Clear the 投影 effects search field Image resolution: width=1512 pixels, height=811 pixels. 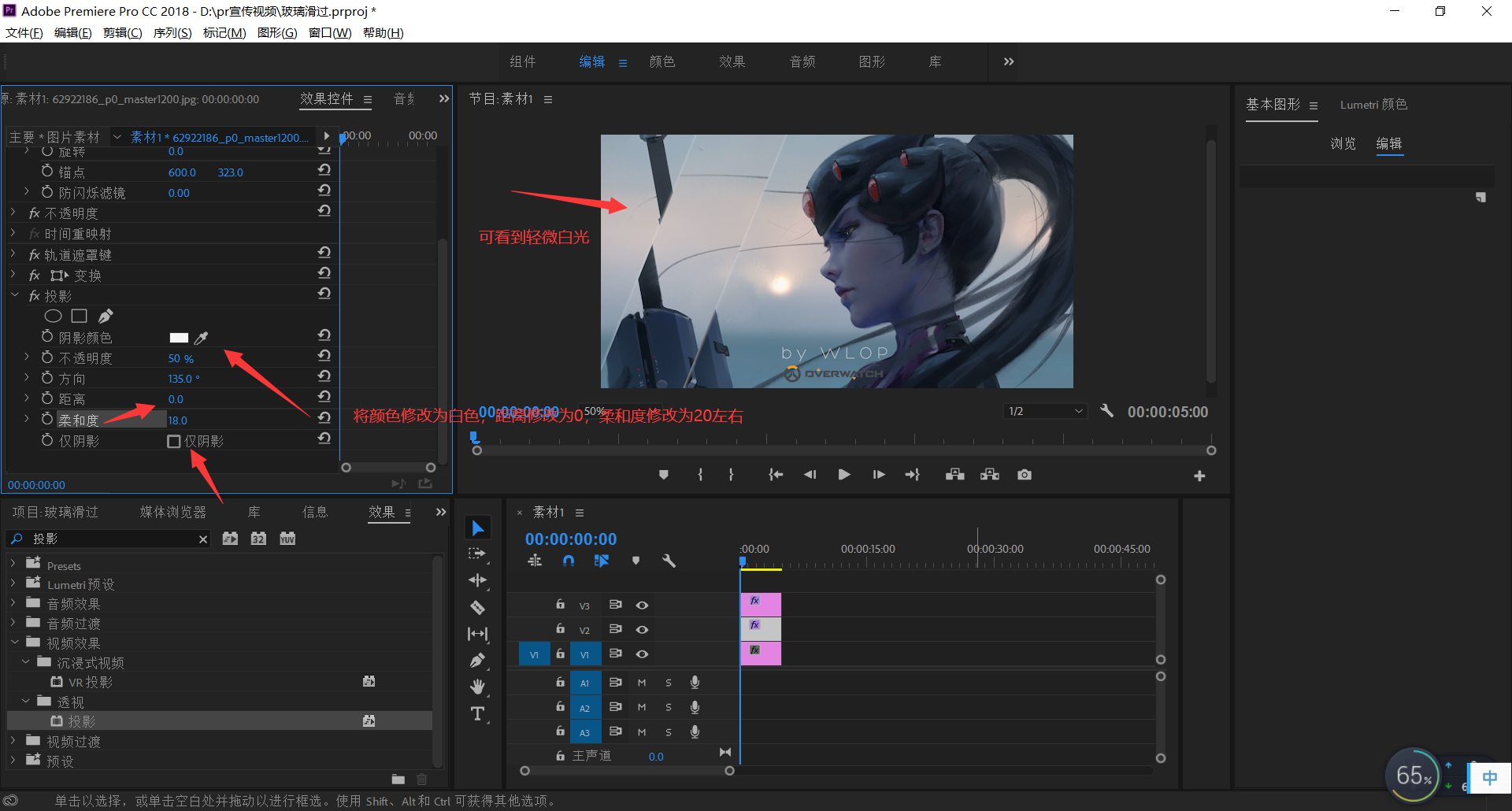pyautogui.click(x=203, y=539)
